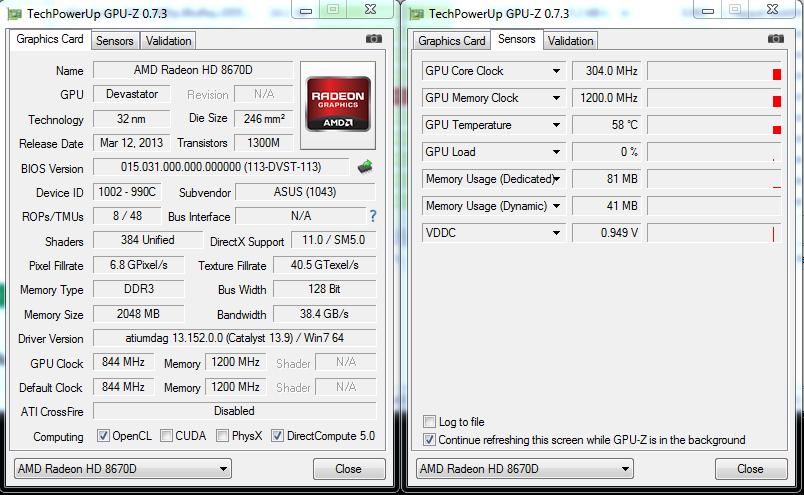804x495 pixels.
Task: Switch to Validation tab in left window
Action: coord(168,41)
